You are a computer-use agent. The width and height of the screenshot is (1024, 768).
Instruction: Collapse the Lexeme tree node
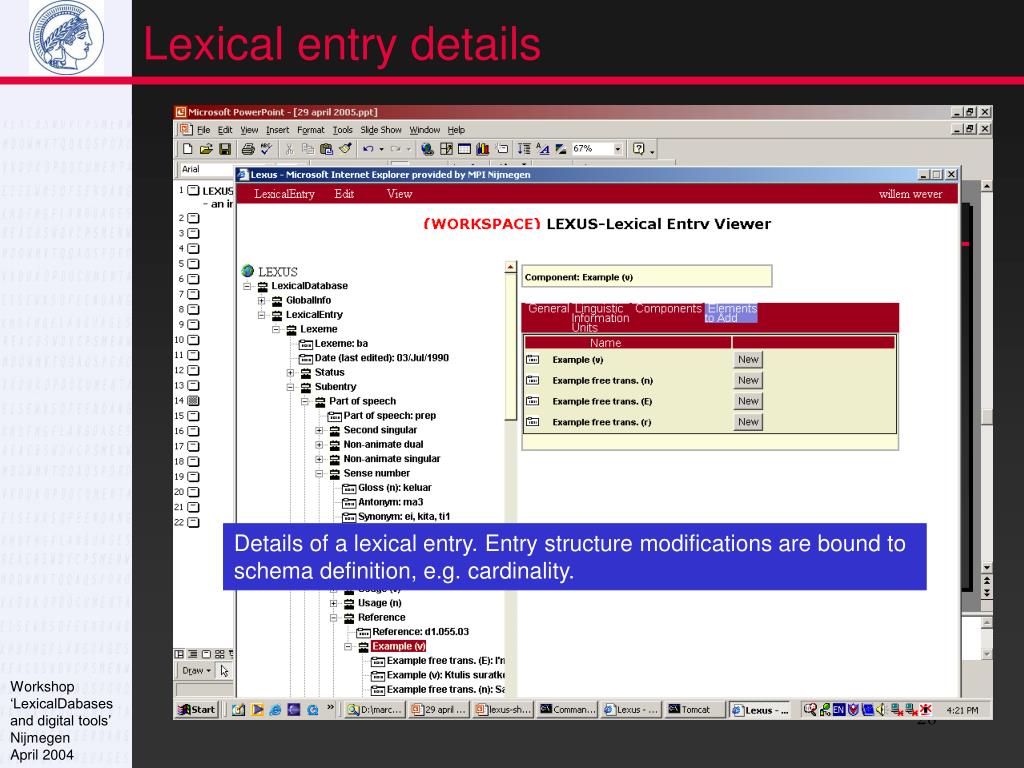[x=276, y=329]
